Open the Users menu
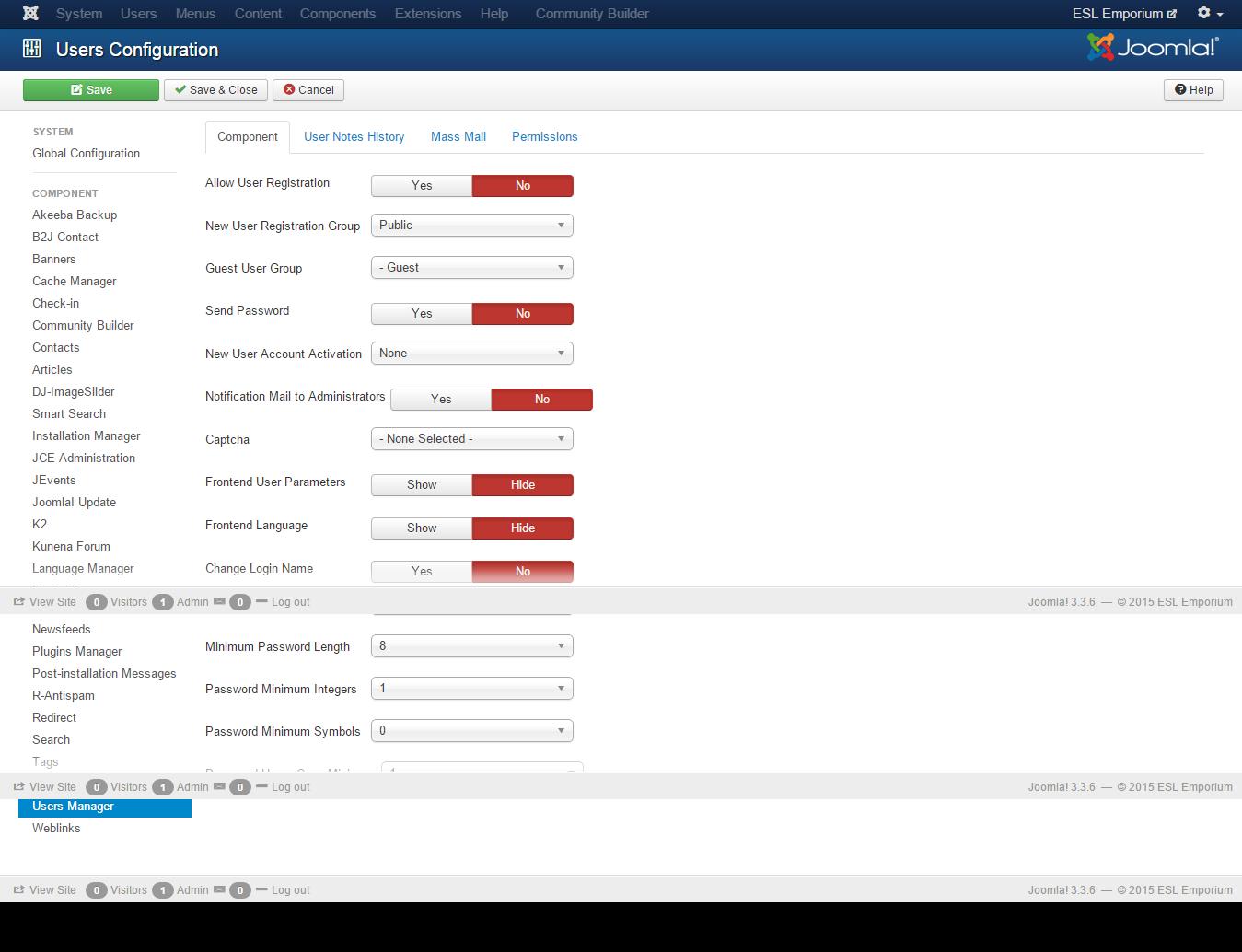Screen dimensions: 1242x952 click(x=138, y=14)
